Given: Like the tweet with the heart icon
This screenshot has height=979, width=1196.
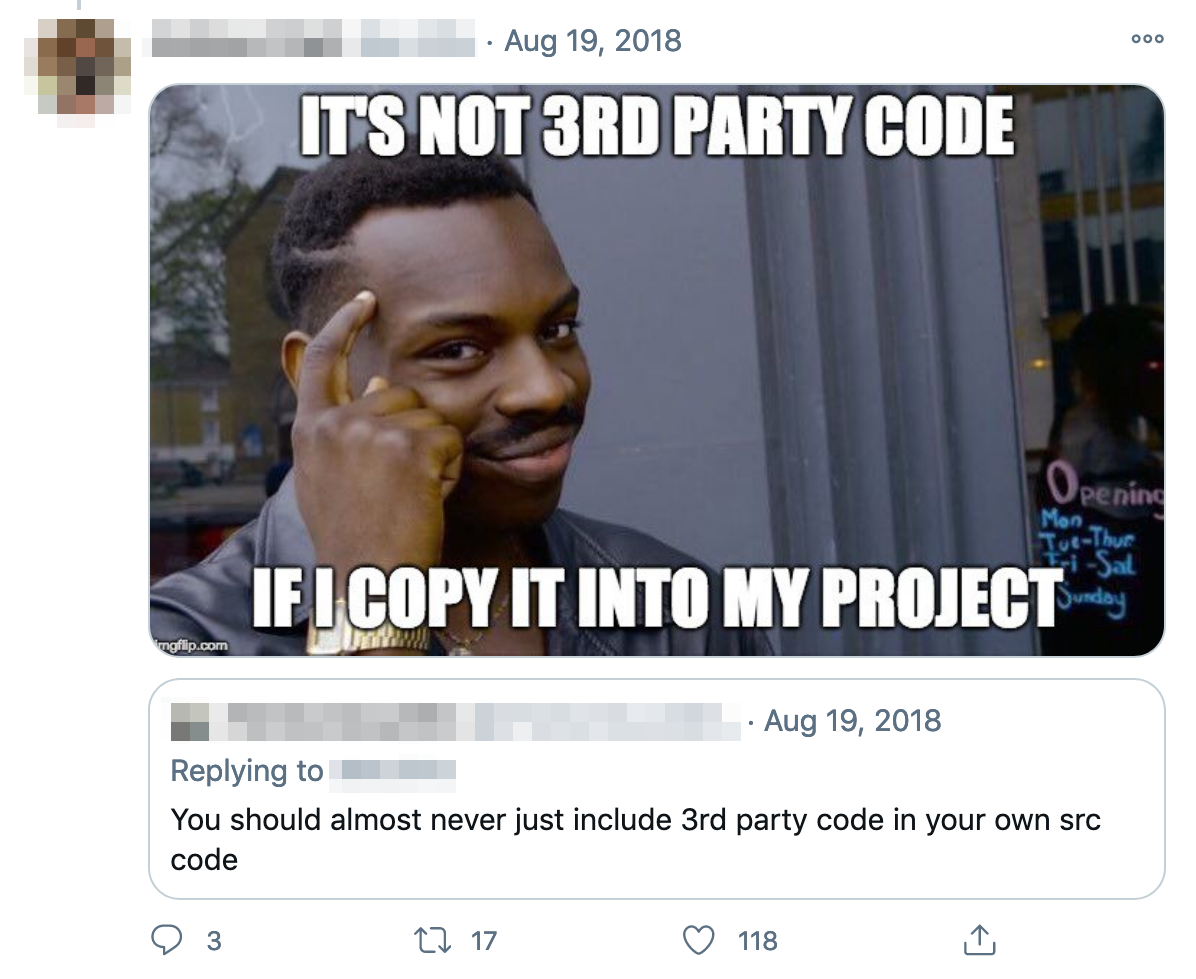Looking at the screenshot, I should pos(698,940).
